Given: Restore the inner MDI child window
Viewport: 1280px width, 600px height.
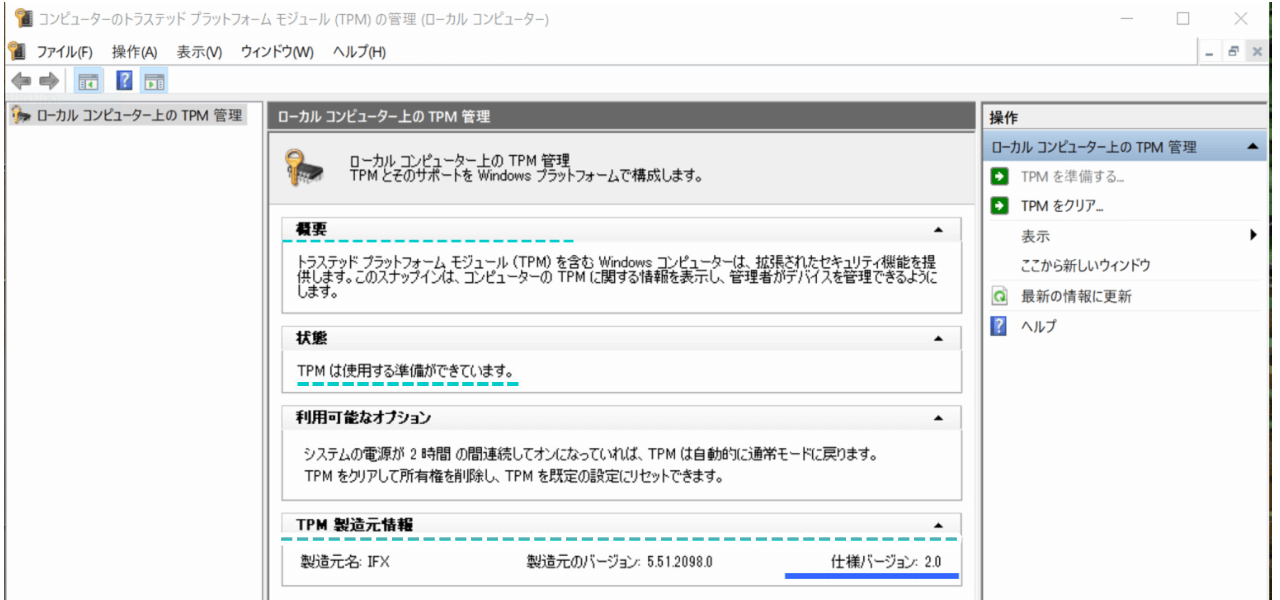Looking at the screenshot, I should pyautogui.click(x=1235, y=52).
